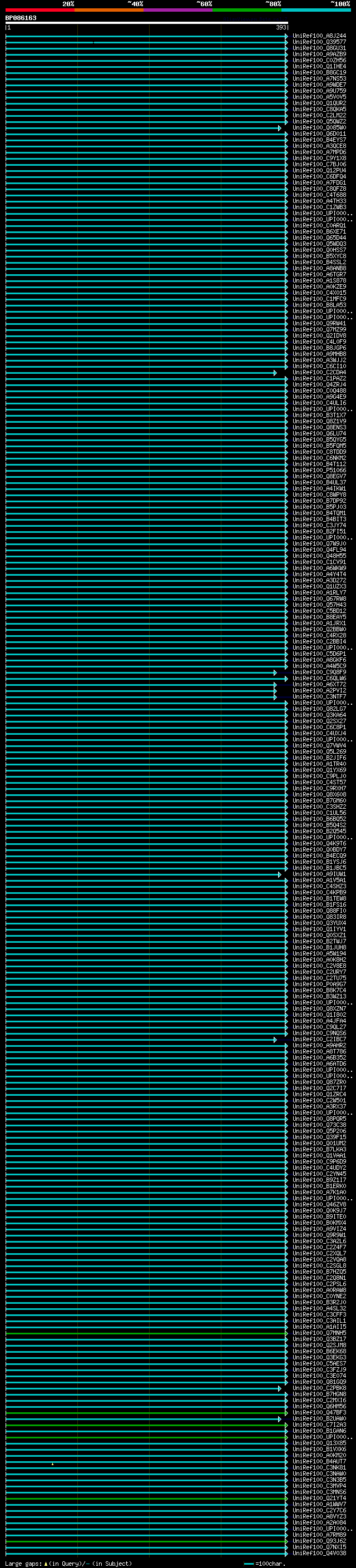Click the white query sequence ruler bar

tap(147, 23)
